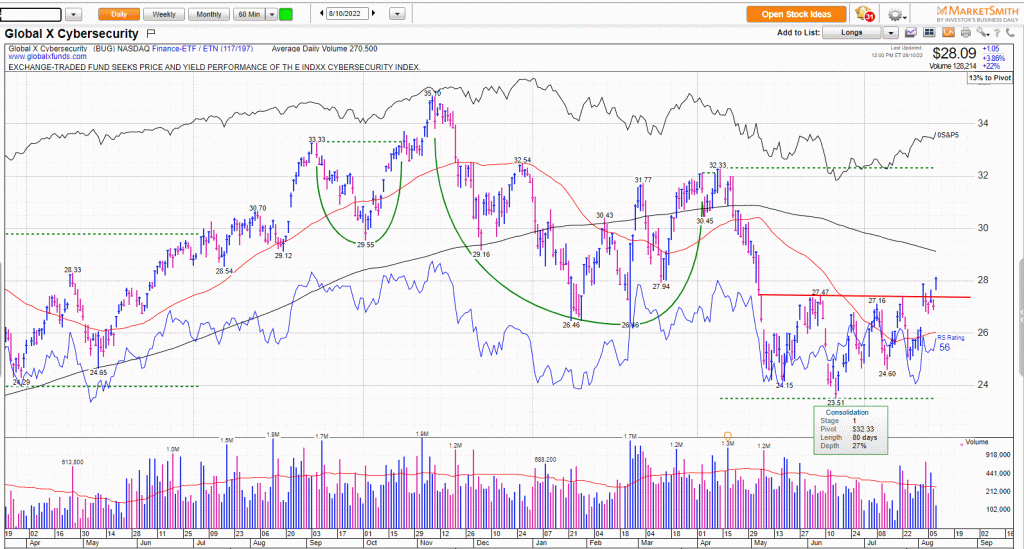Flag the Global X Cybersecurity stock
Image resolution: width=1024 pixels, height=549 pixels.
151,33
